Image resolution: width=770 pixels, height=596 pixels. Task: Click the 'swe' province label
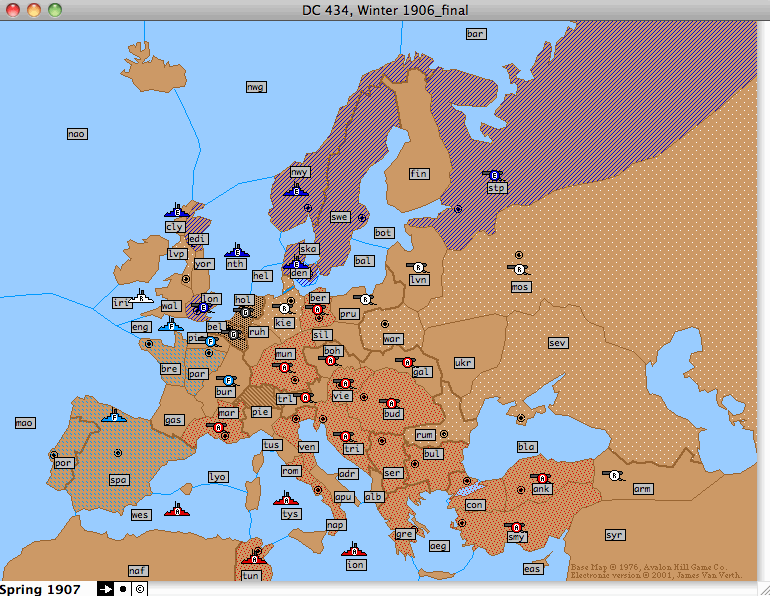coord(339,217)
